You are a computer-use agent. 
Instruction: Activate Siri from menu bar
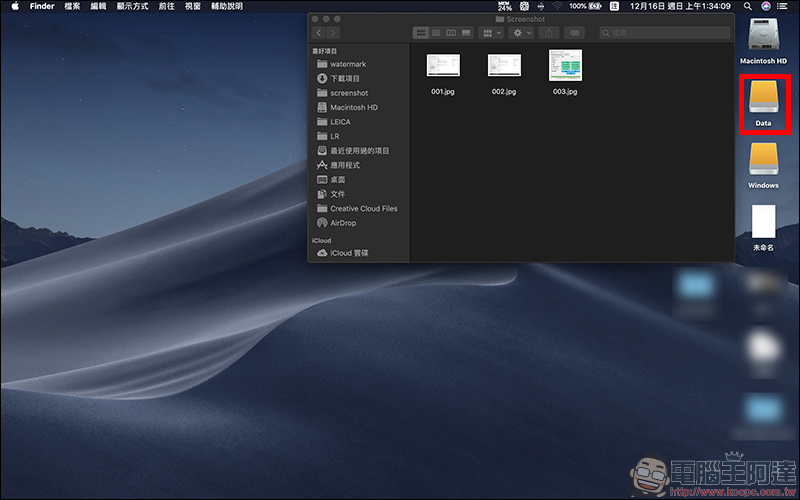click(765, 6)
